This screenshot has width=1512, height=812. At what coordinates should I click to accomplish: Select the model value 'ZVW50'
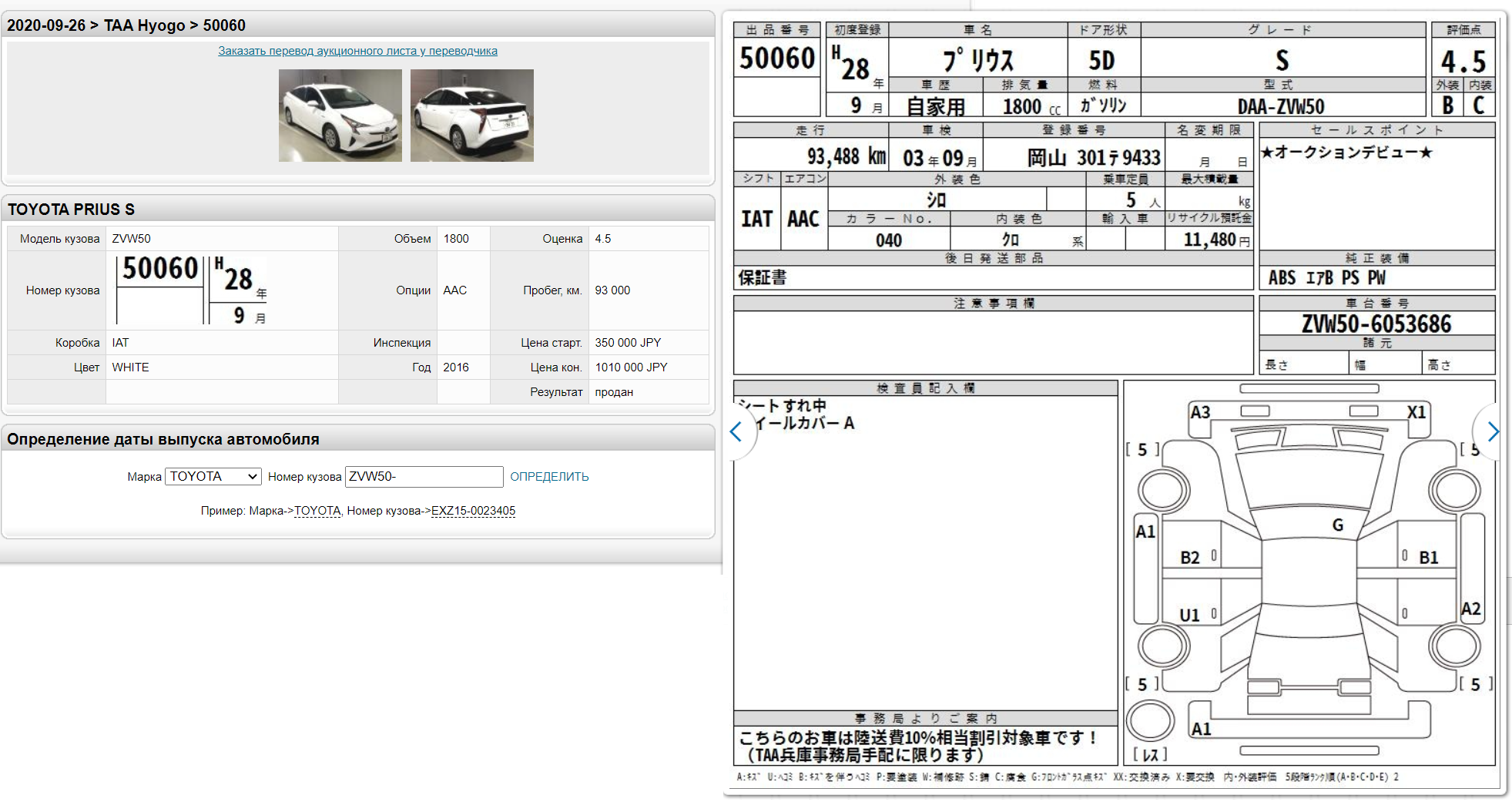click(132, 239)
